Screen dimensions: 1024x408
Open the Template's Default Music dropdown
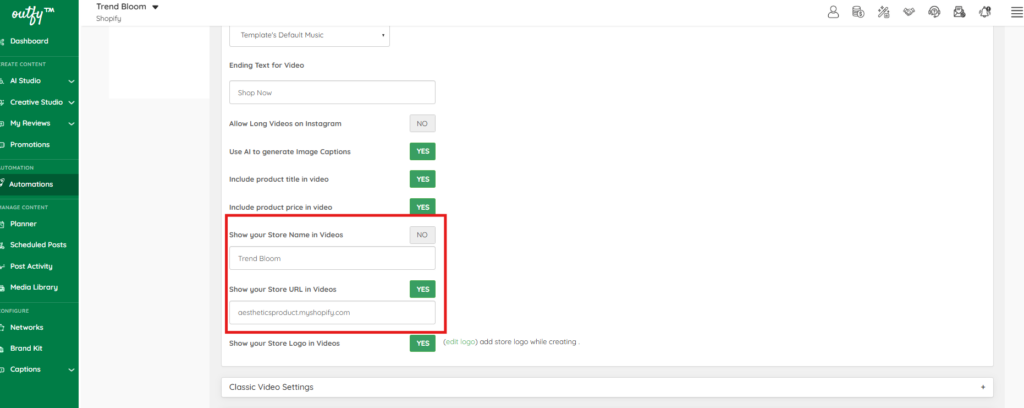[x=310, y=35]
